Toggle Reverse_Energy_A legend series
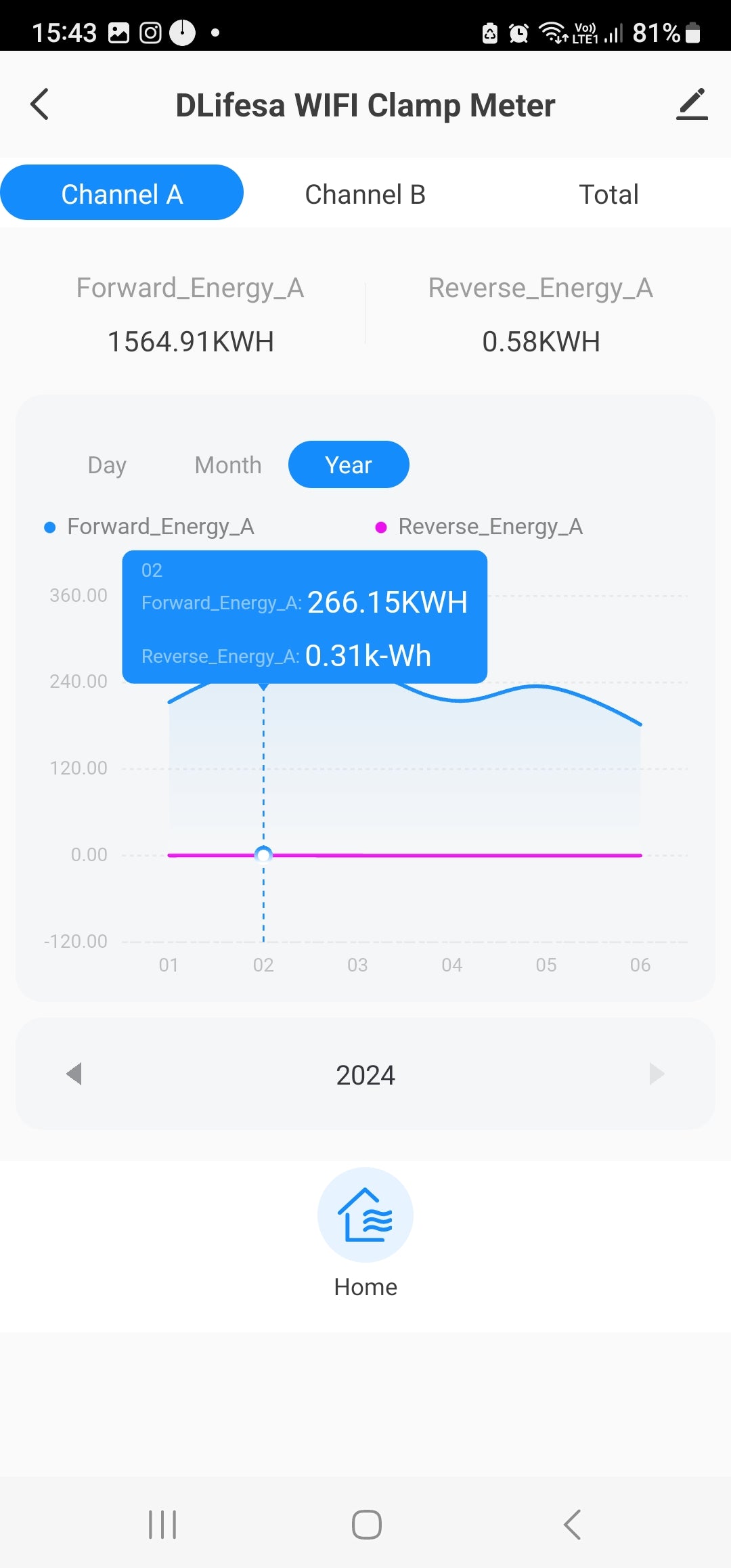This screenshot has height=1568, width=731. 479,527
